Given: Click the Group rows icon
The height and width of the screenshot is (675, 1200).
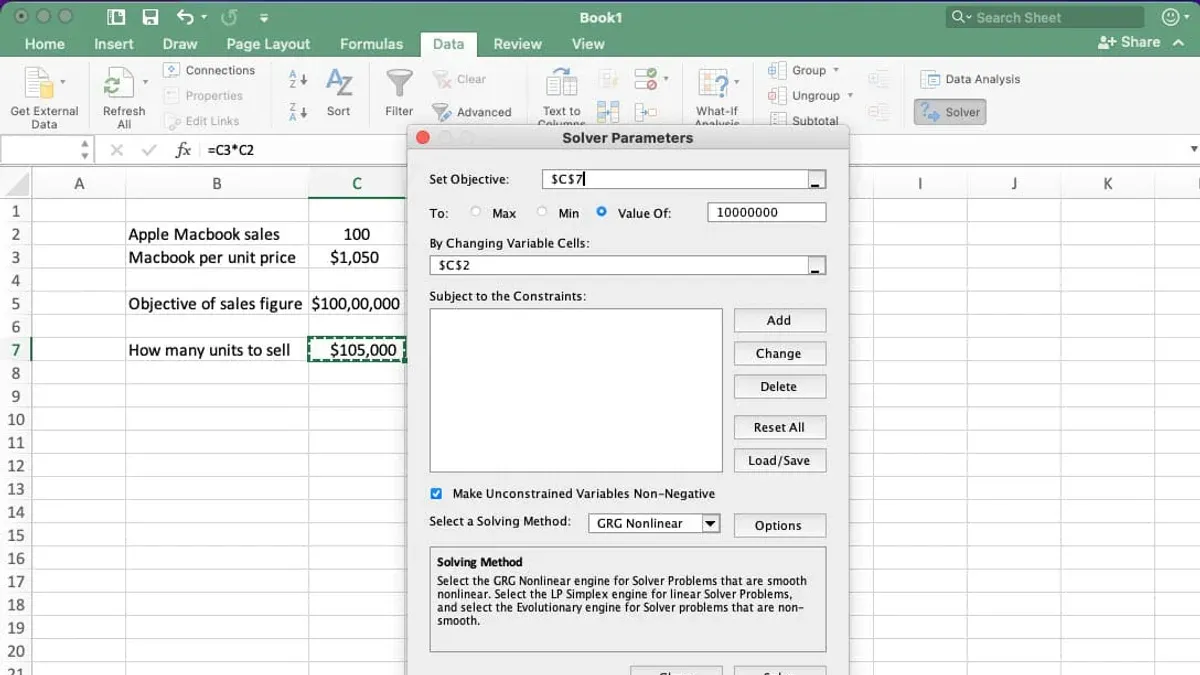Looking at the screenshot, I should tap(777, 70).
